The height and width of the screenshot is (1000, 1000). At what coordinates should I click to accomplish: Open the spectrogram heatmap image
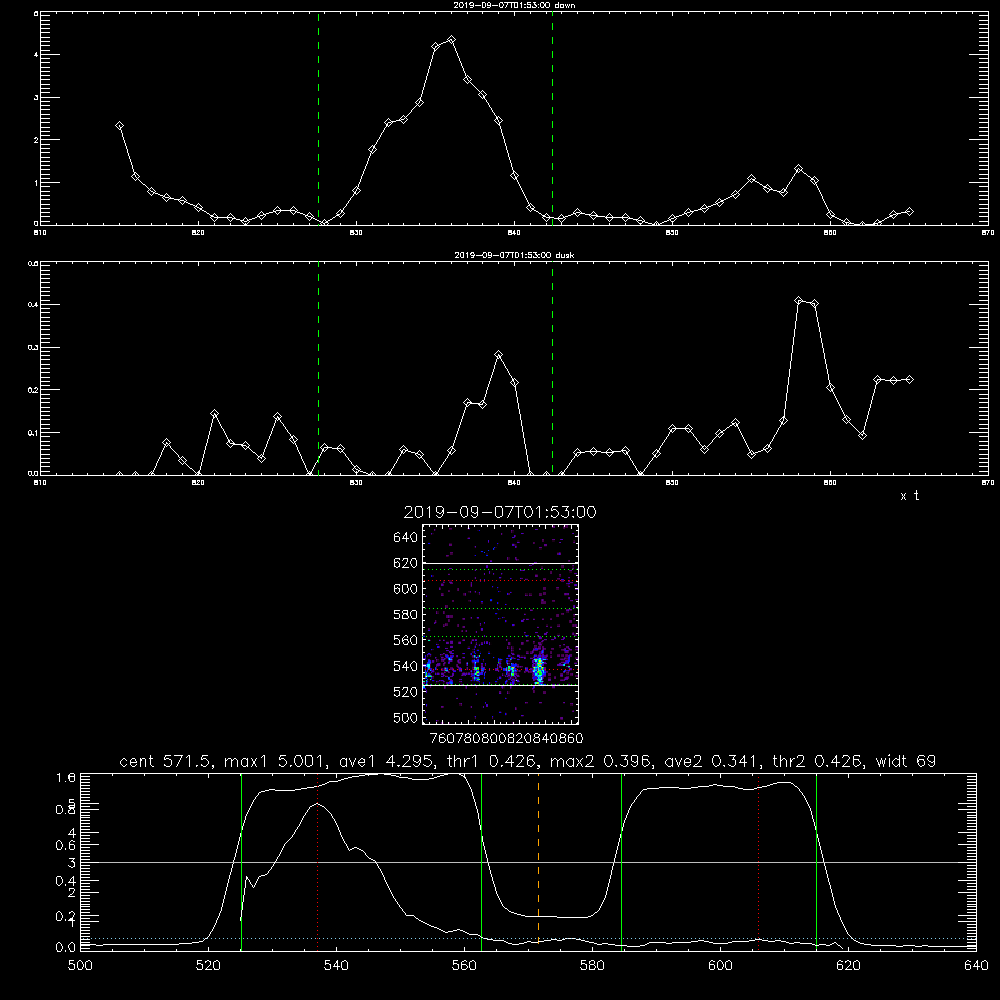(x=500, y=624)
